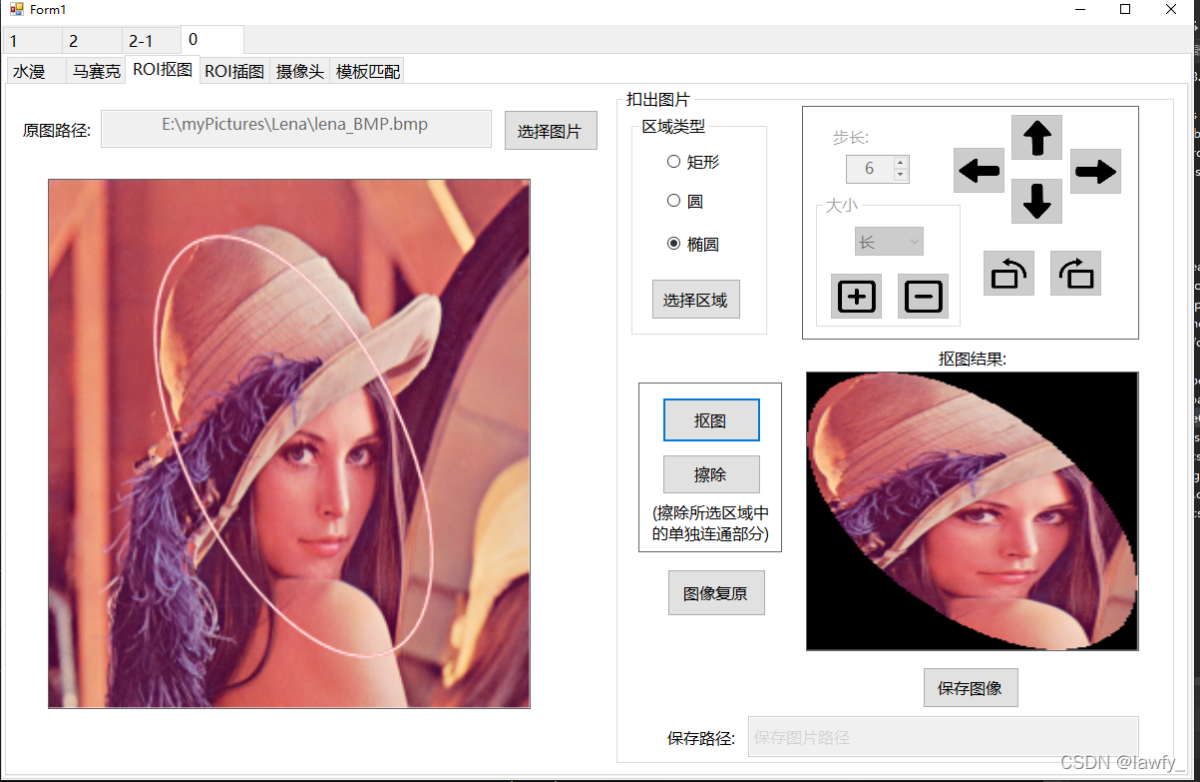This screenshot has height=782, width=1200.
Task: Click the 保存路径 text field
Action: tap(940, 737)
